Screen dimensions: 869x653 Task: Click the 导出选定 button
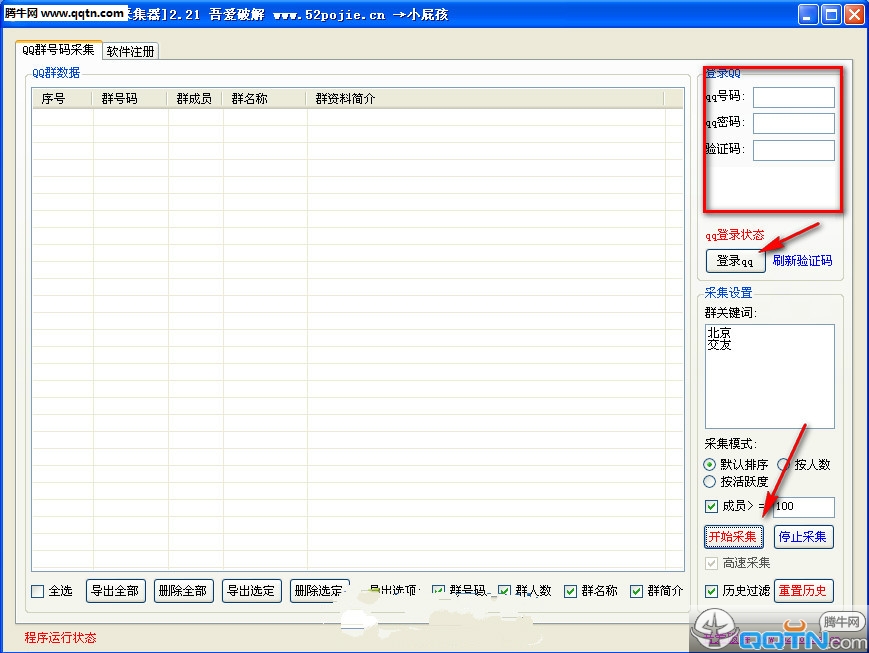[252, 591]
